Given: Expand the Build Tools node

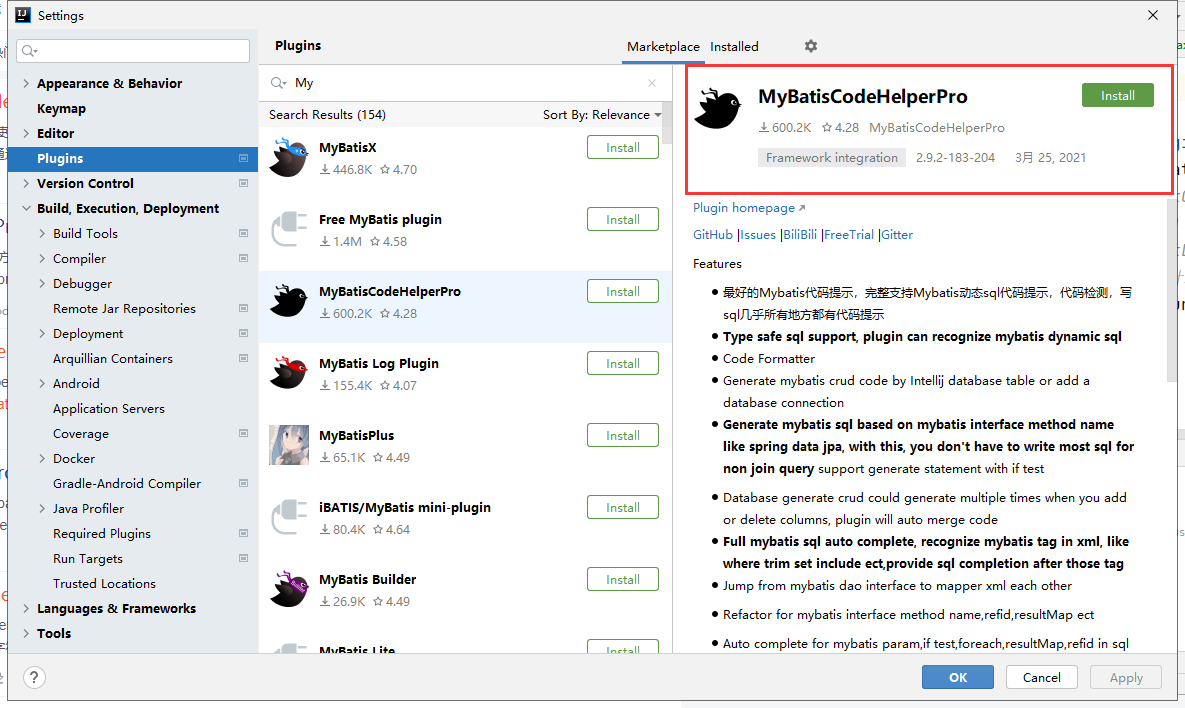Looking at the screenshot, I should point(42,233).
